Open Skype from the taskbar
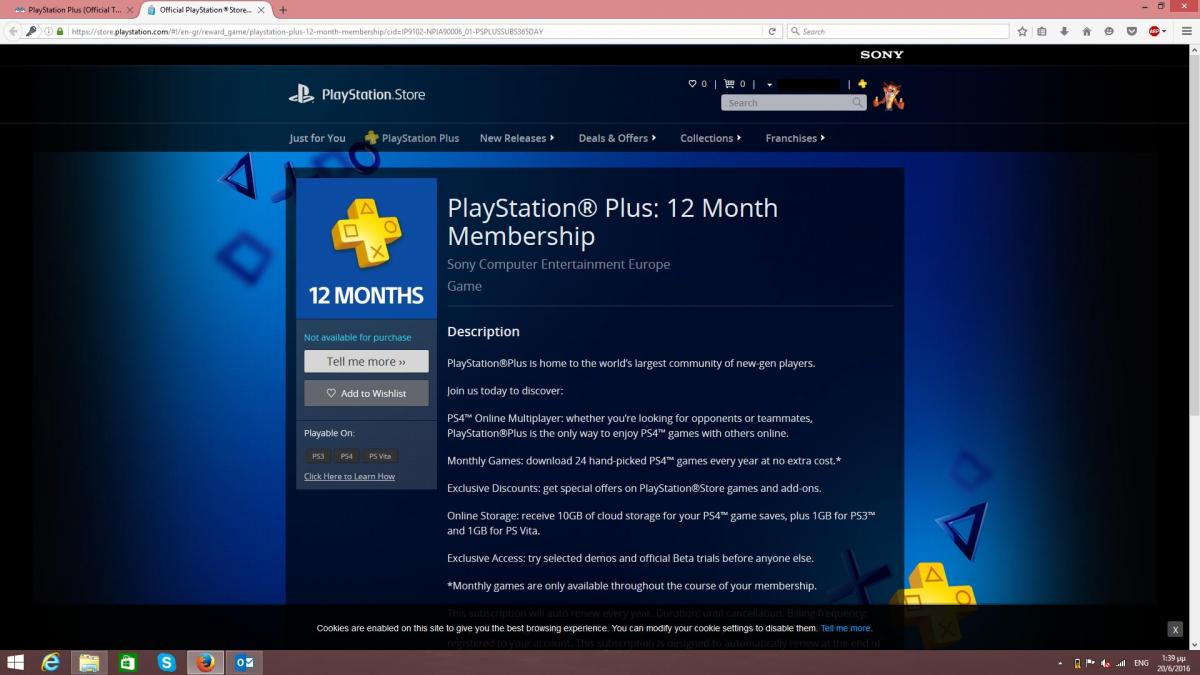The width and height of the screenshot is (1200, 675). point(167,662)
